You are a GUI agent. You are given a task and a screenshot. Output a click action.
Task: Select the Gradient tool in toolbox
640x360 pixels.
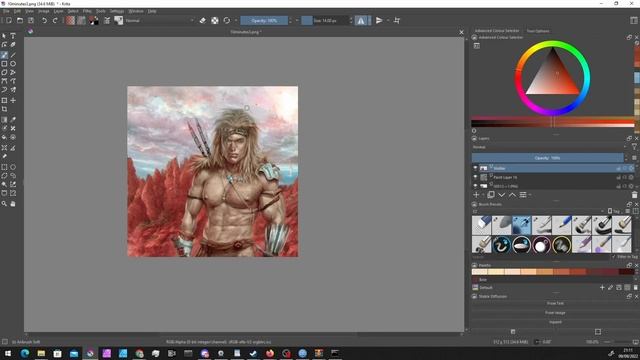4,120
